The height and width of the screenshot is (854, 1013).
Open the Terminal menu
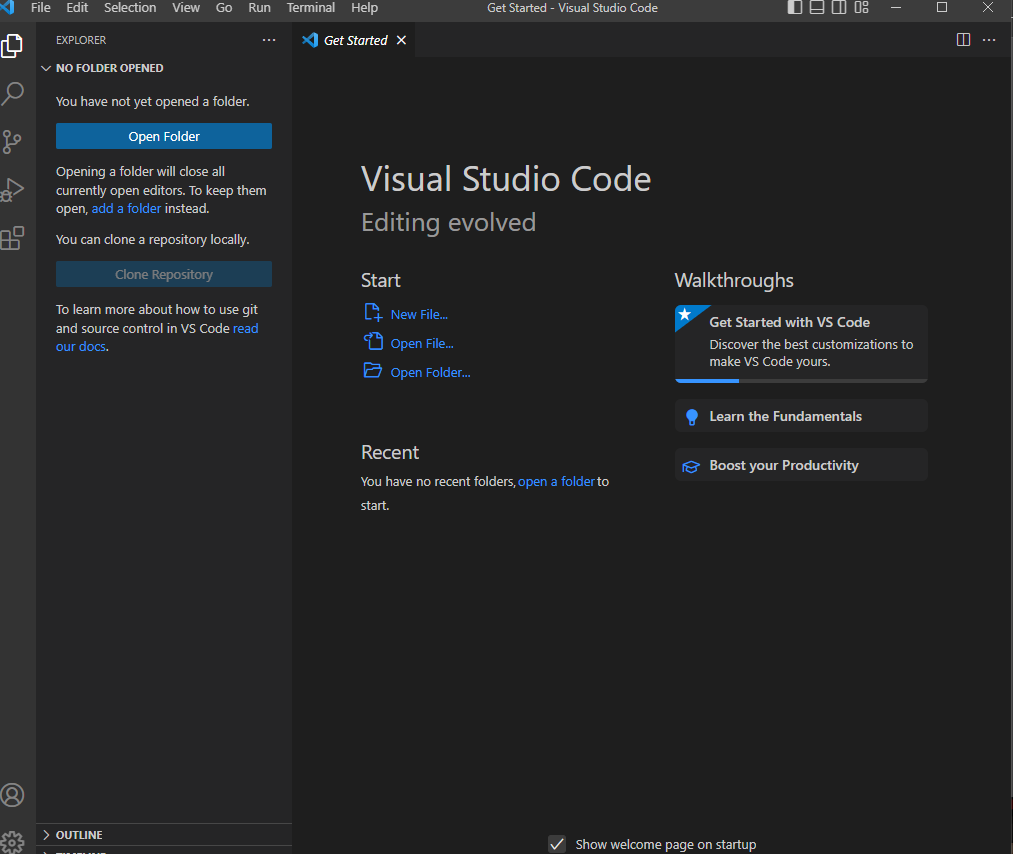[311, 8]
